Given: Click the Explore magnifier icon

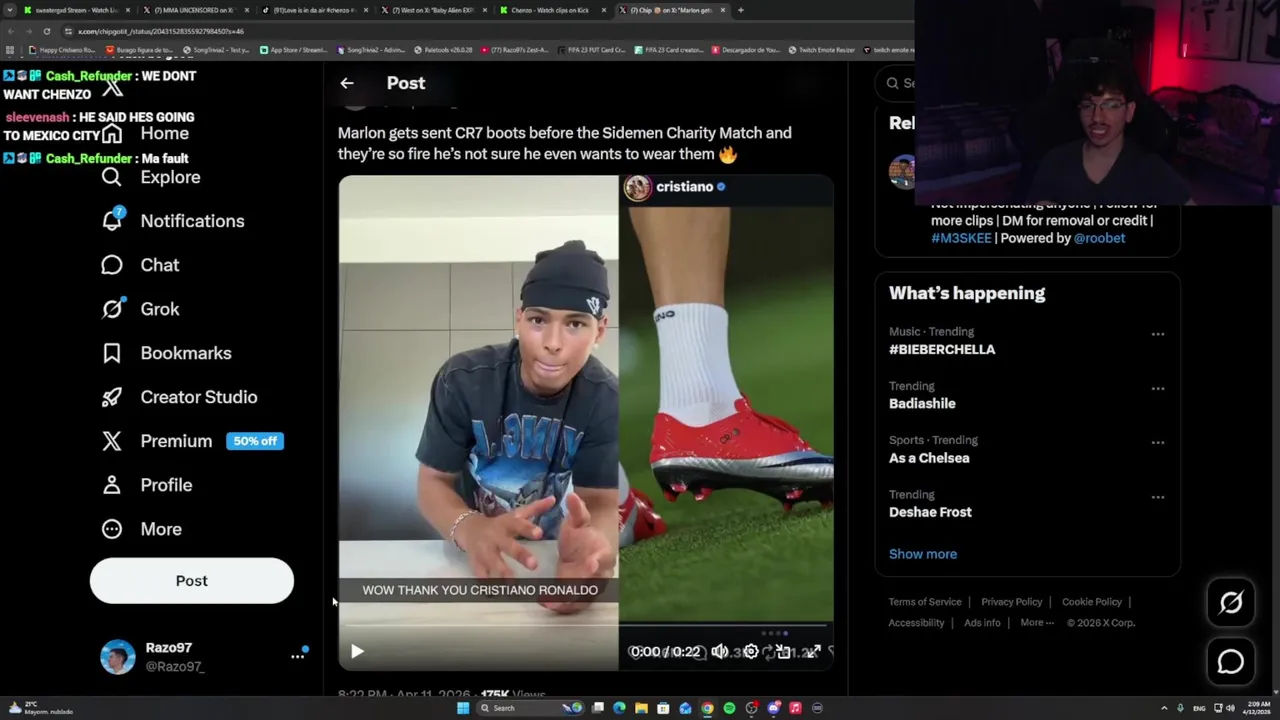Looking at the screenshot, I should 112,177.
